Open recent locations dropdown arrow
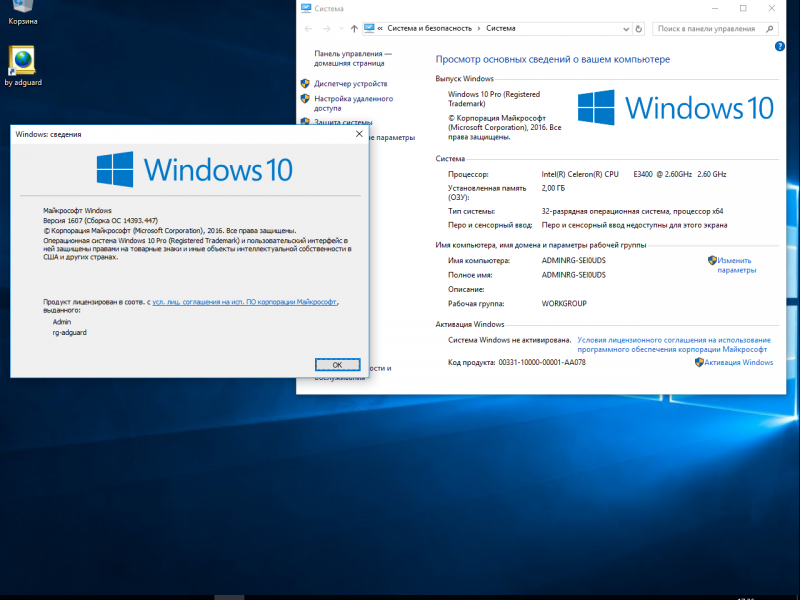Viewport: 800px width, 600px height. pyautogui.click(x=341, y=29)
